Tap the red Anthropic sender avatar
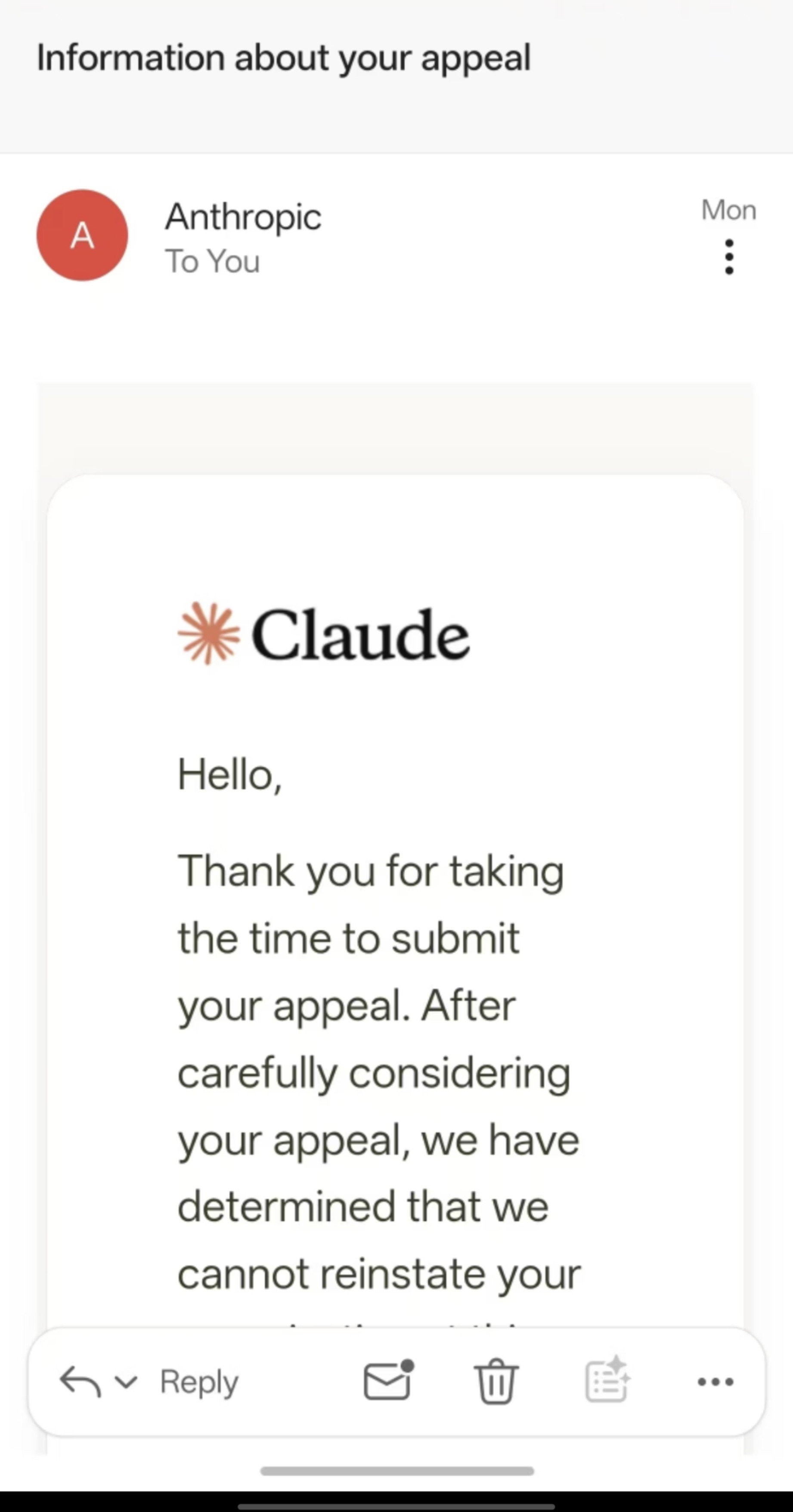Image resolution: width=793 pixels, height=1512 pixels. tap(82, 235)
